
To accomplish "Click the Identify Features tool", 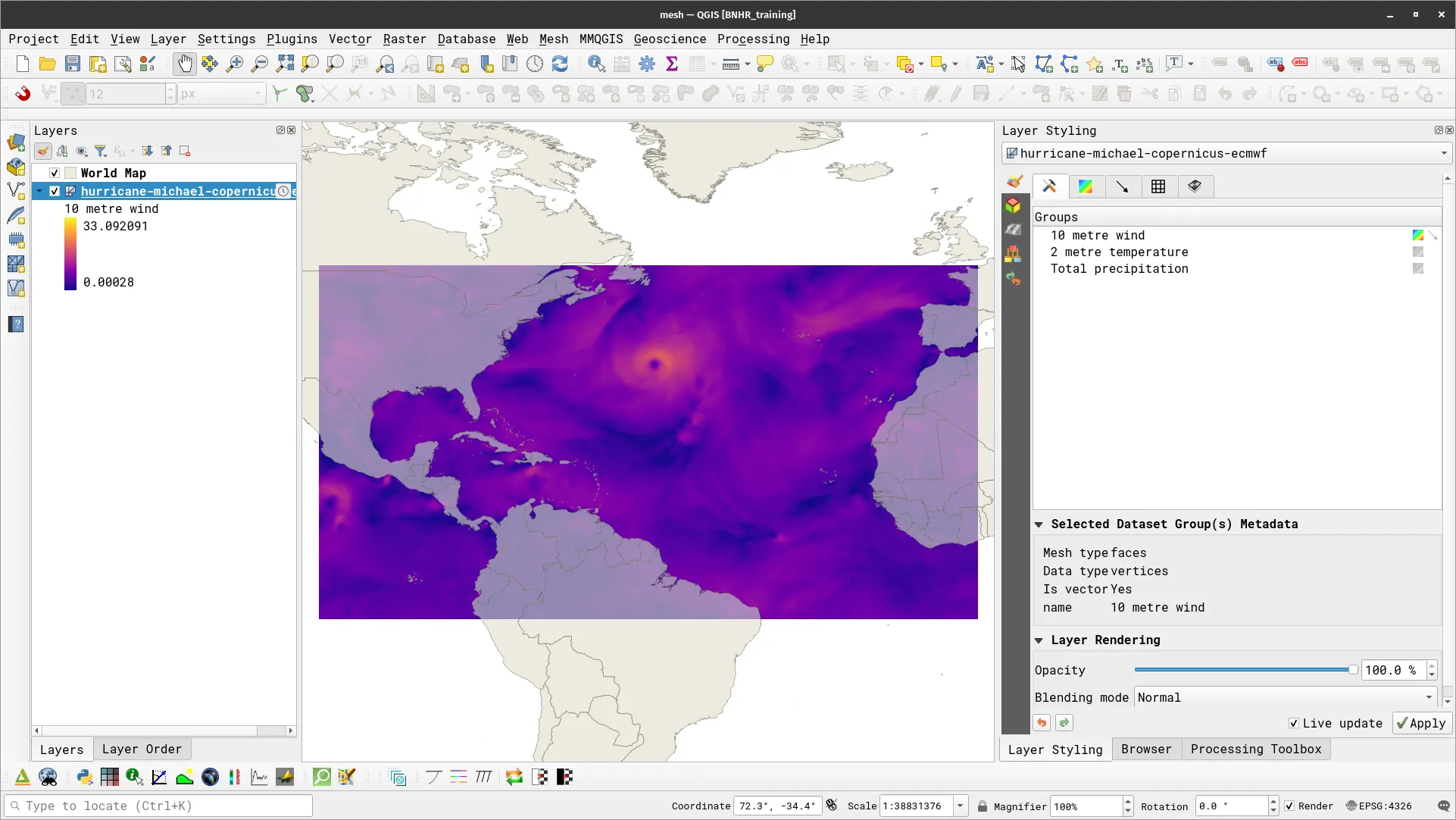I will point(597,64).
